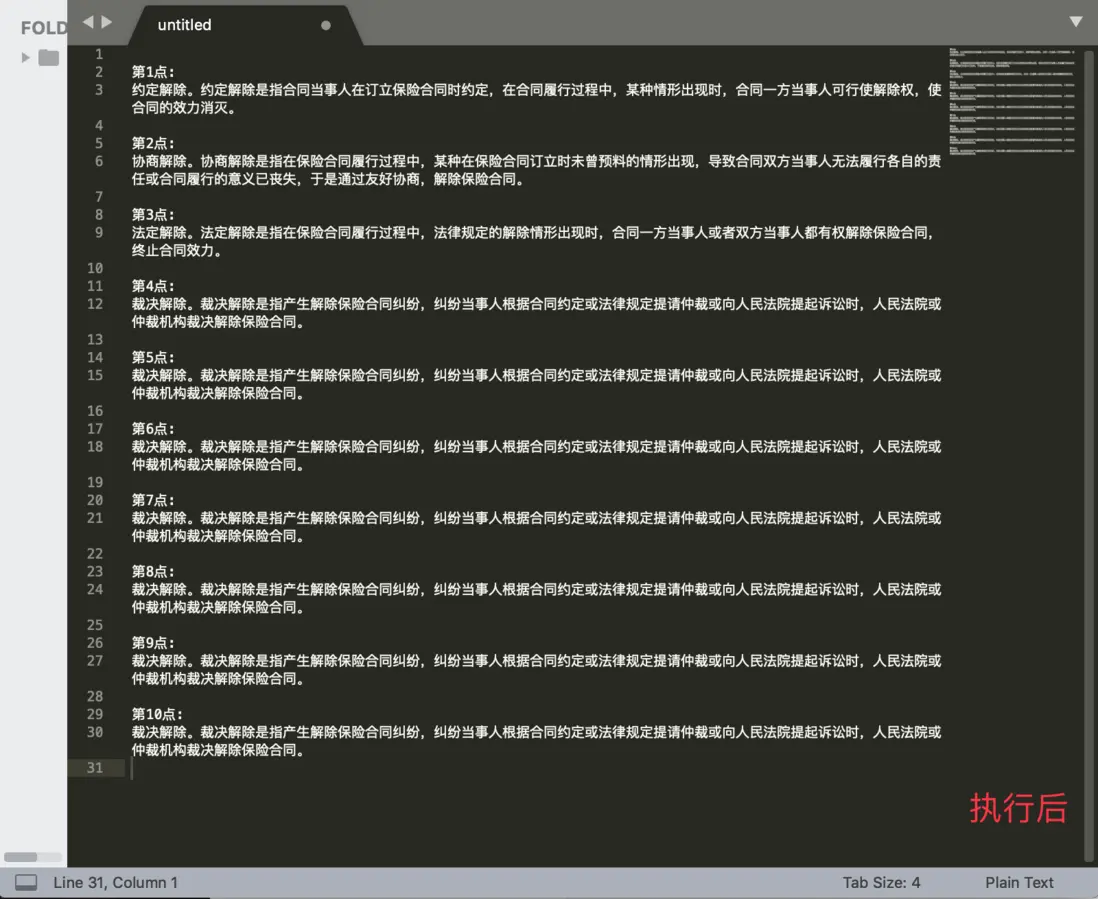Select the folder icon in the sidebar
1098x899 pixels.
coord(48,57)
